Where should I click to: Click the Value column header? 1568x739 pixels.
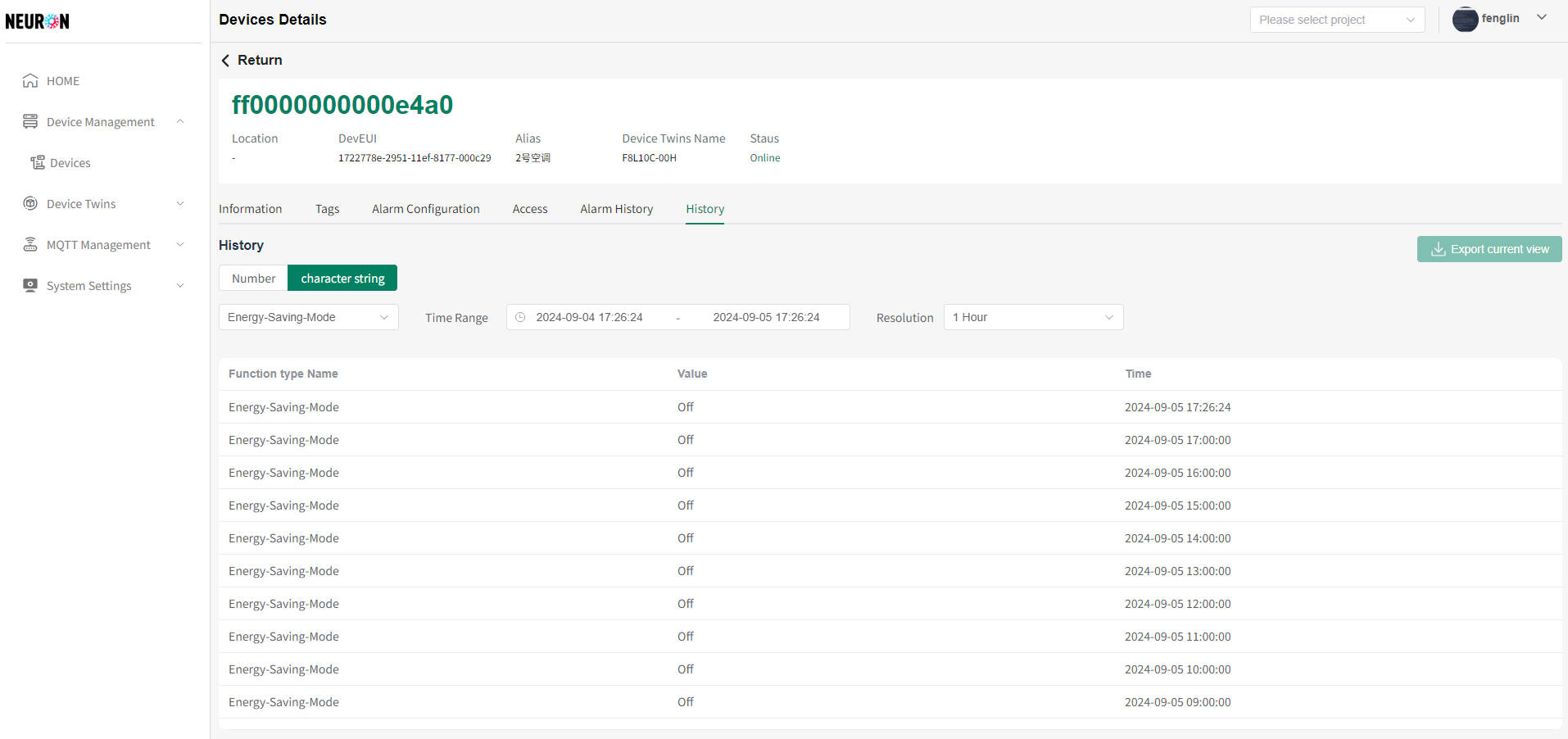tap(691, 374)
